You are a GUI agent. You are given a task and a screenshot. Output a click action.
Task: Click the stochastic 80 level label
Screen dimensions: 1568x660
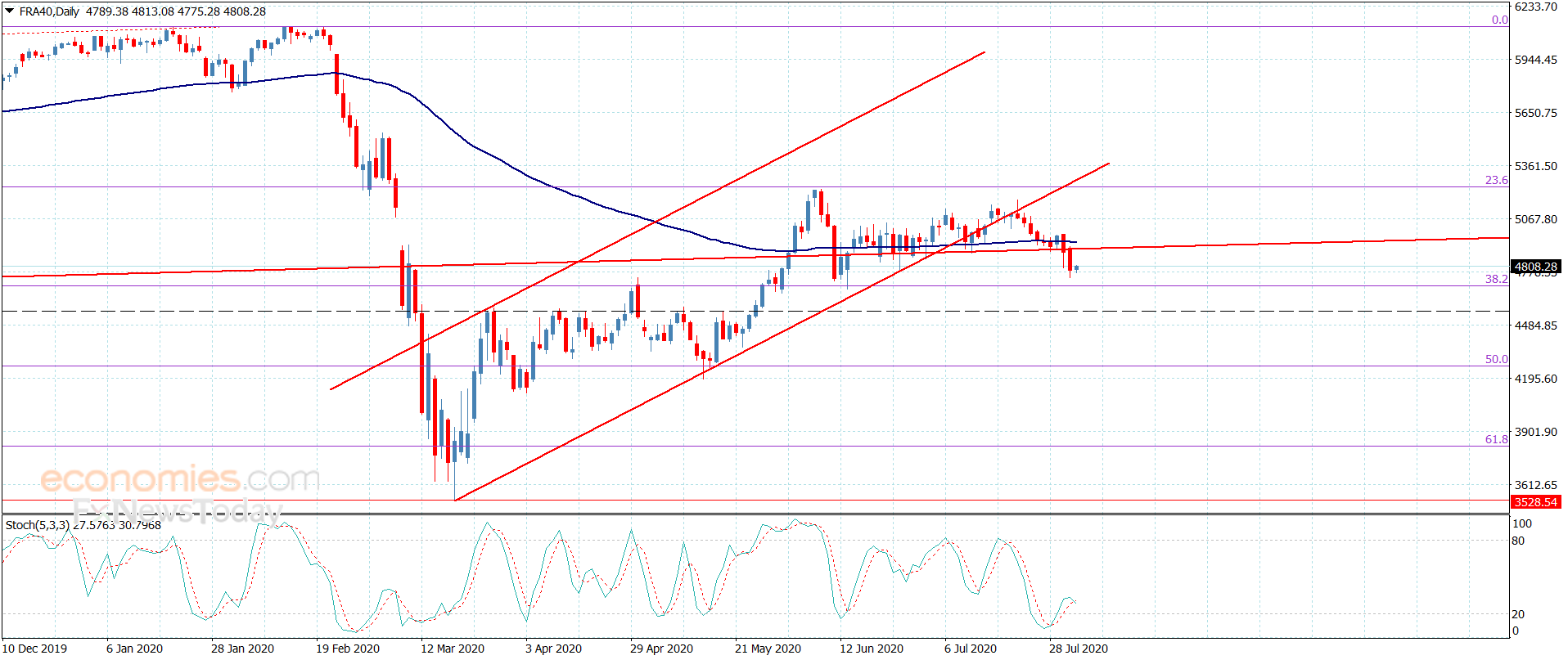click(1518, 541)
